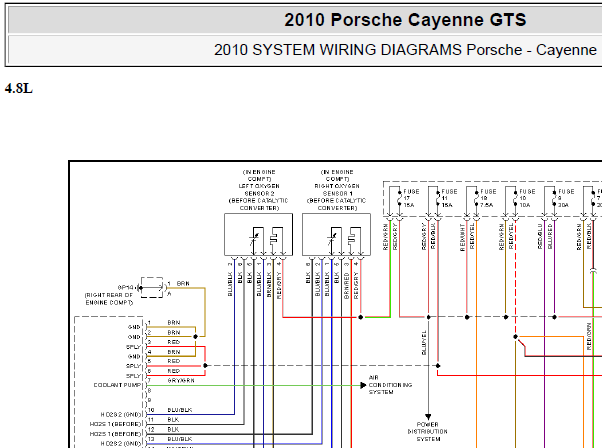This screenshot has height=448, width=602.
Task: Click the left oxygen sensor component box
Action: [x=258, y=235]
